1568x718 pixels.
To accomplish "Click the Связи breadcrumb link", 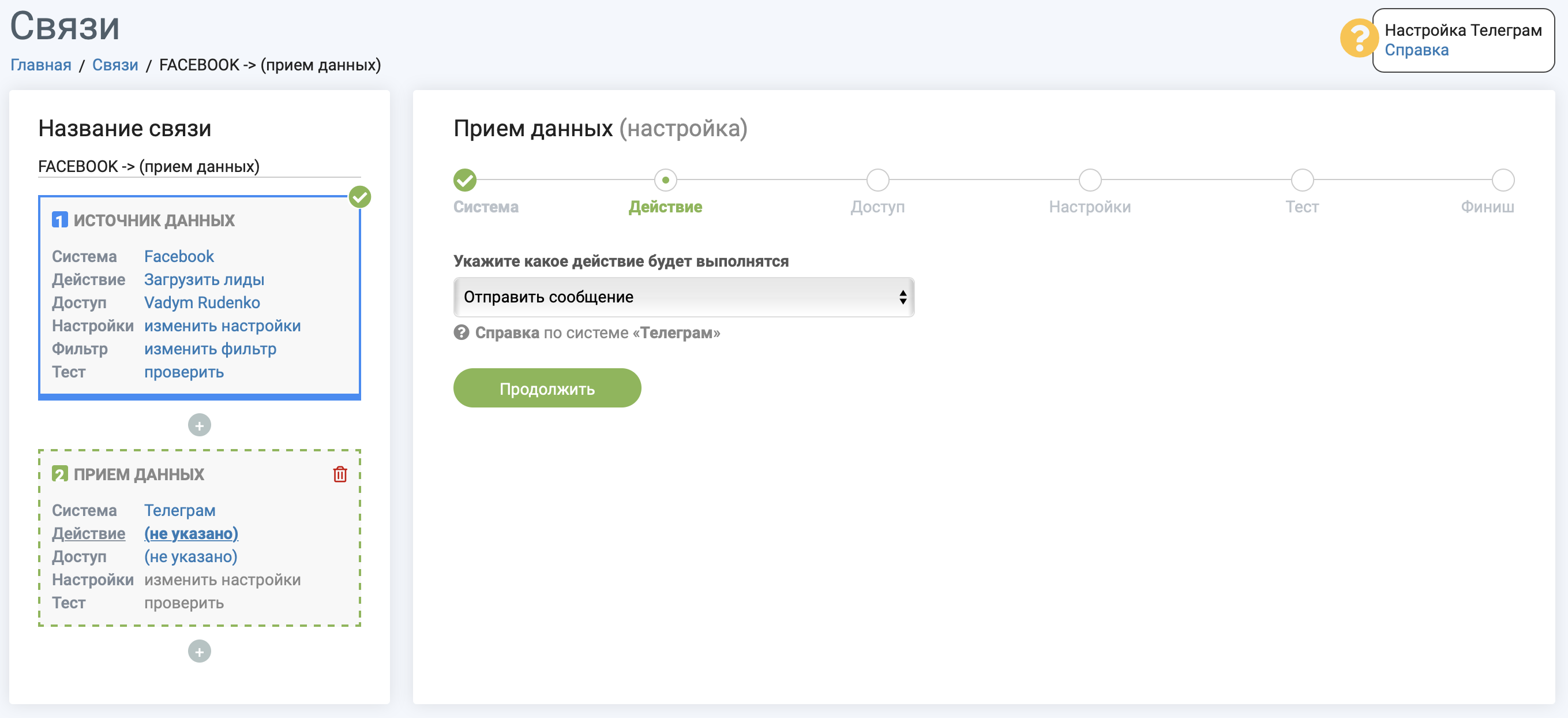I will [115, 65].
